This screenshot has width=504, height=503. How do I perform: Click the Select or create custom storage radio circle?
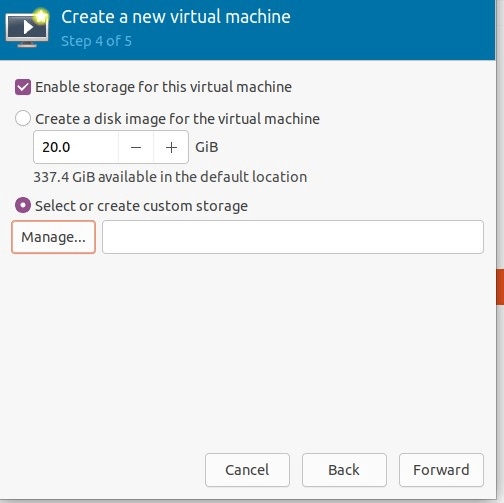23,205
